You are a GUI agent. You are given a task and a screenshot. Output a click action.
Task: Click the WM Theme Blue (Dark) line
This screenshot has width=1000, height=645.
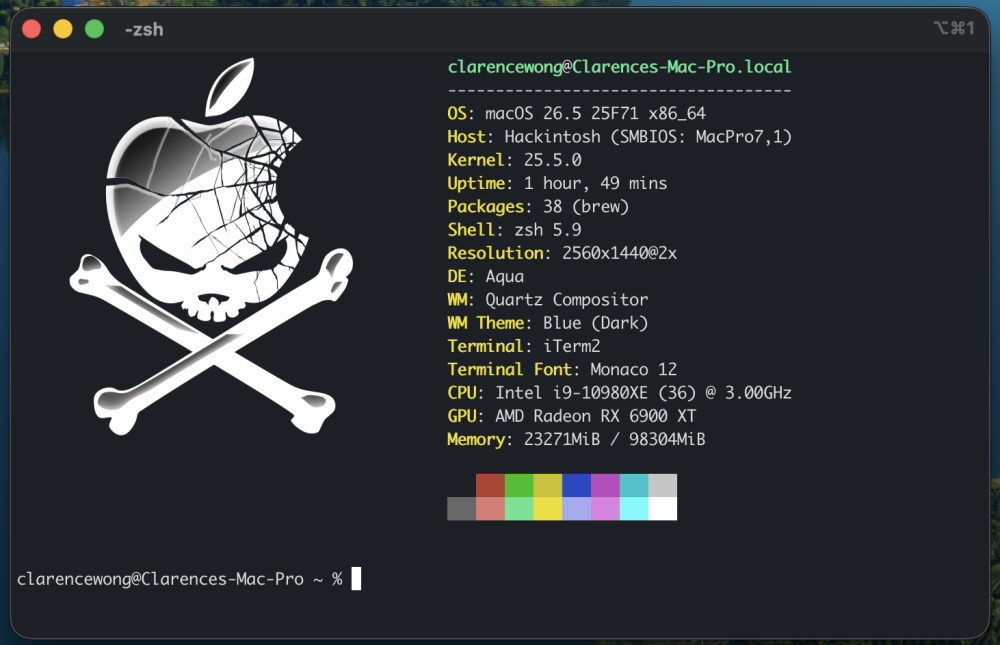tap(548, 323)
